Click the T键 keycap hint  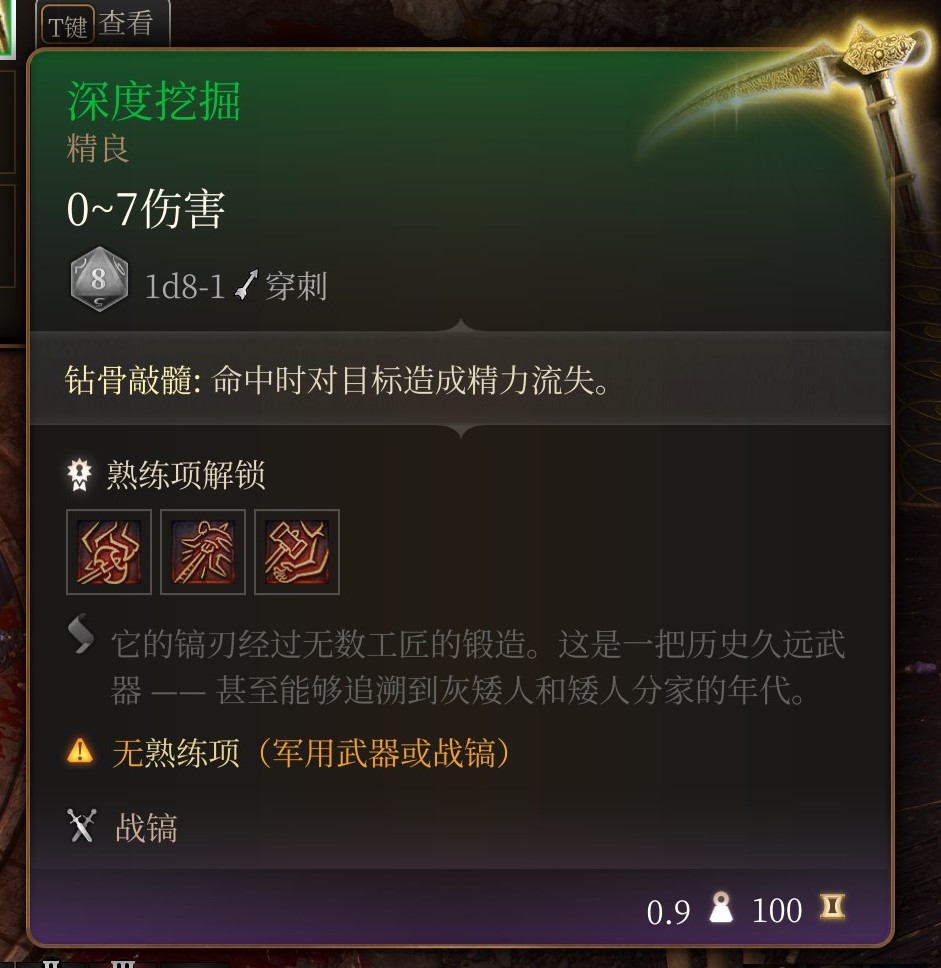(67, 25)
